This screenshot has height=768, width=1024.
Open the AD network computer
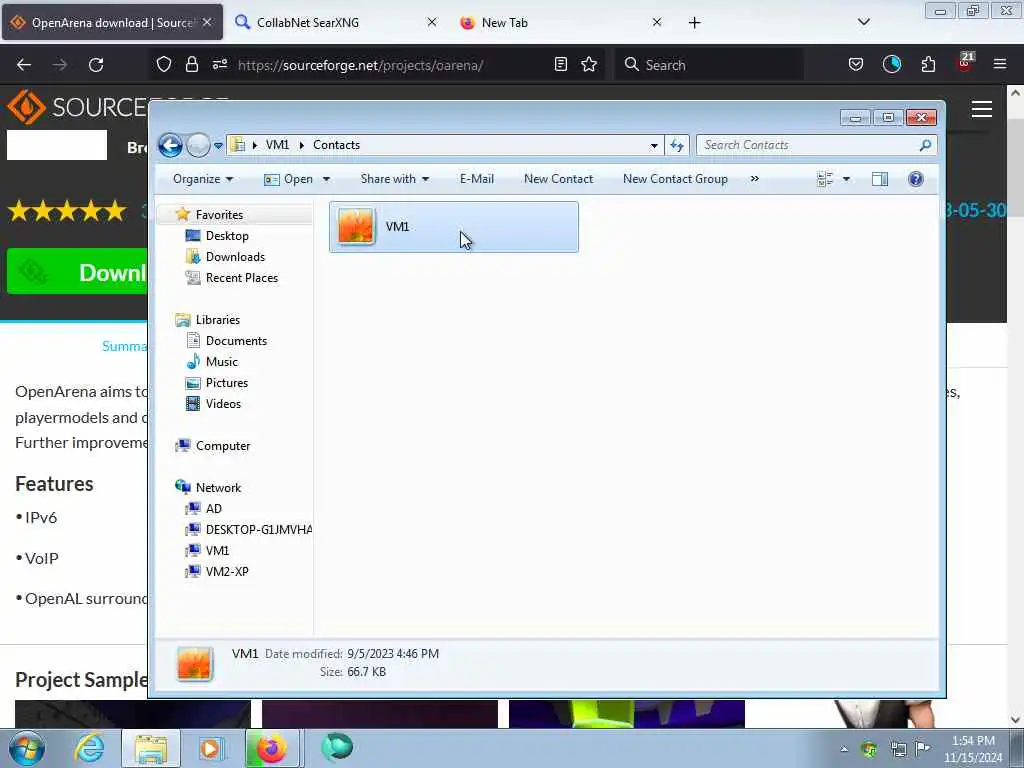pyautogui.click(x=214, y=509)
